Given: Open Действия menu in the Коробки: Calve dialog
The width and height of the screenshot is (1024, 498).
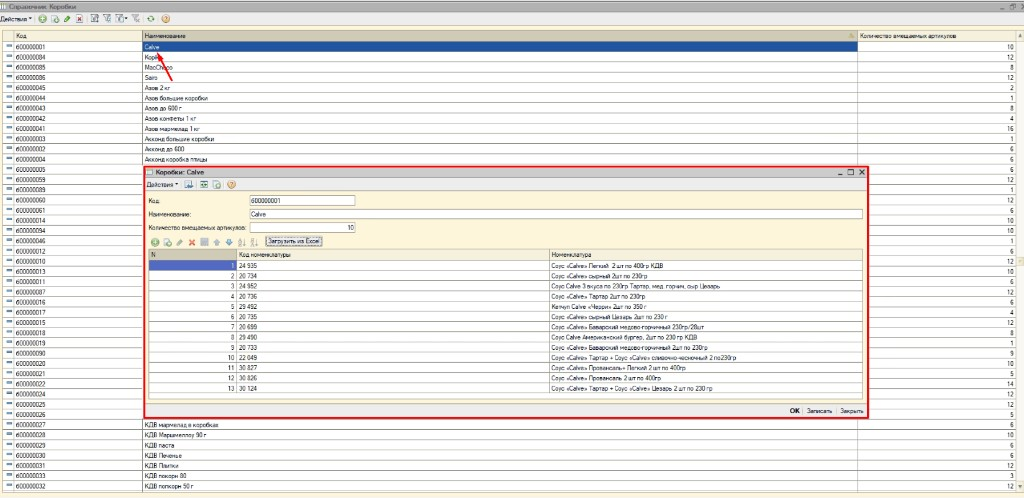Looking at the screenshot, I should tap(162, 185).
